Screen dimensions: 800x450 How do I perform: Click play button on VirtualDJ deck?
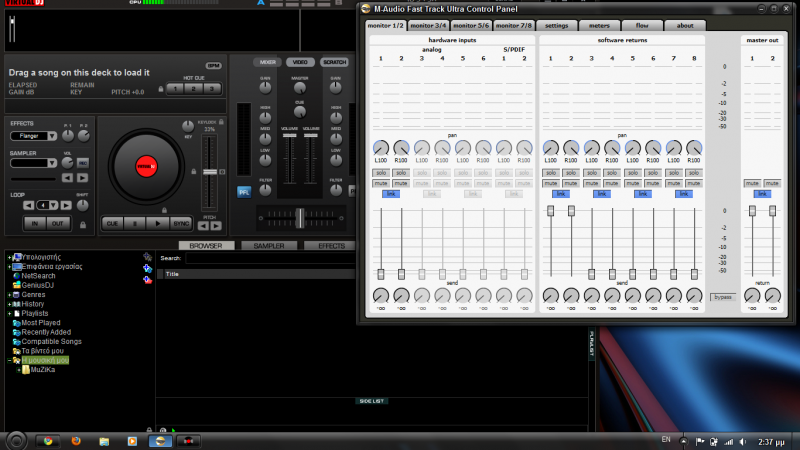pos(158,223)
